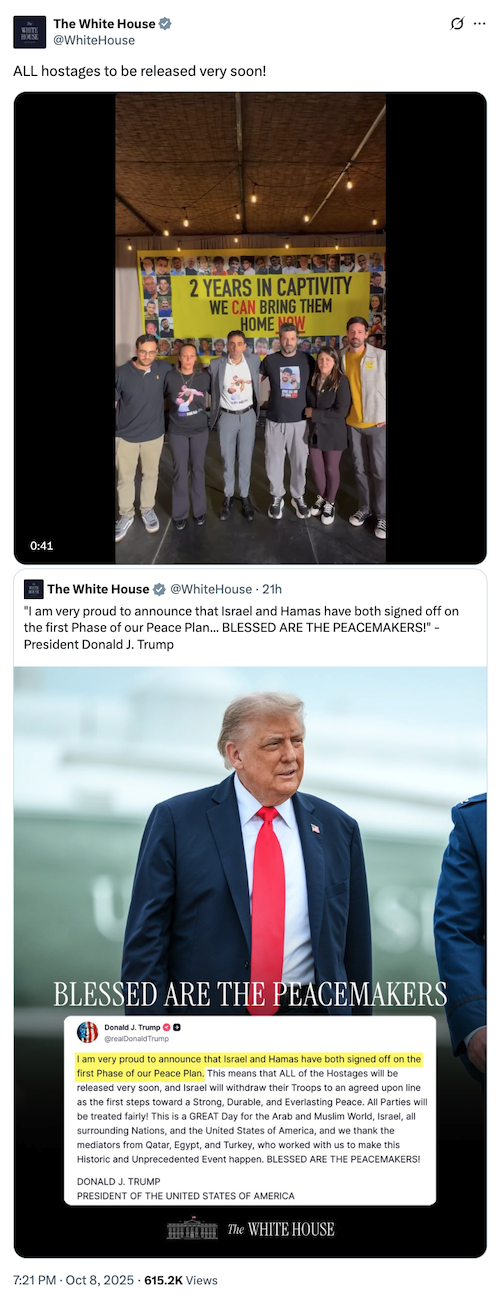Open the Trump image in the quoted tweet
The width and height of the screenshot is (500, 1299).
pos(250,962)
